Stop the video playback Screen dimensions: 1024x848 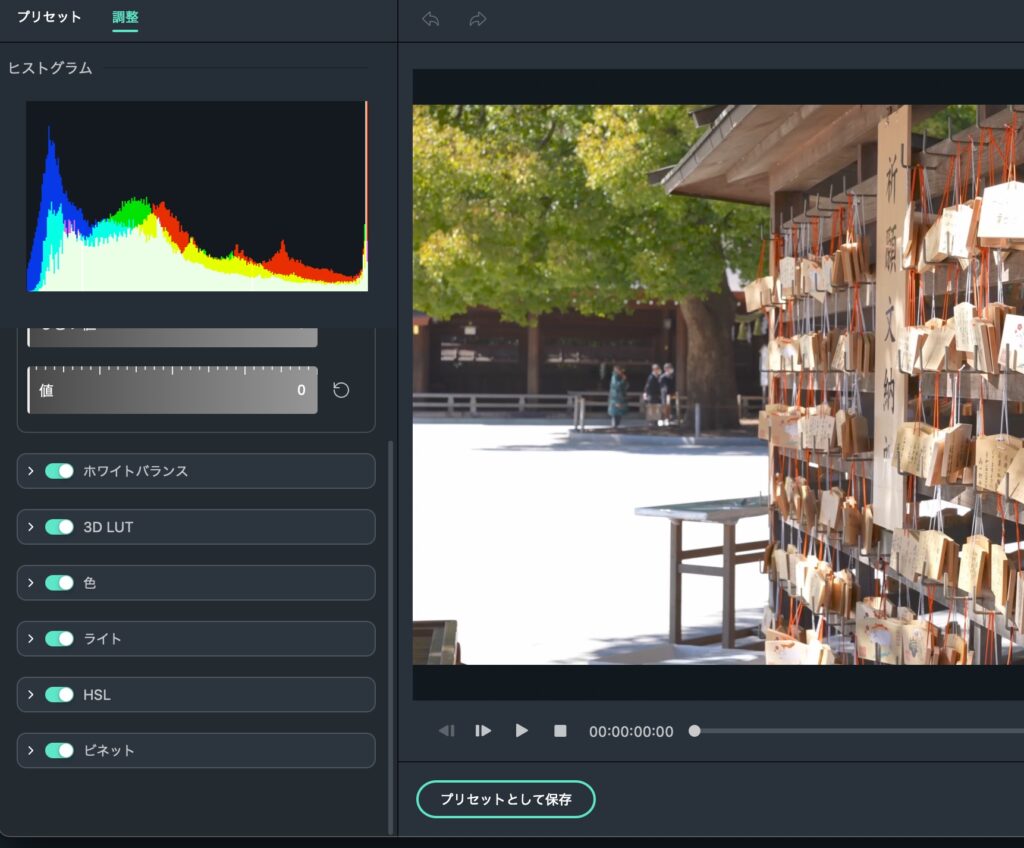560,731
